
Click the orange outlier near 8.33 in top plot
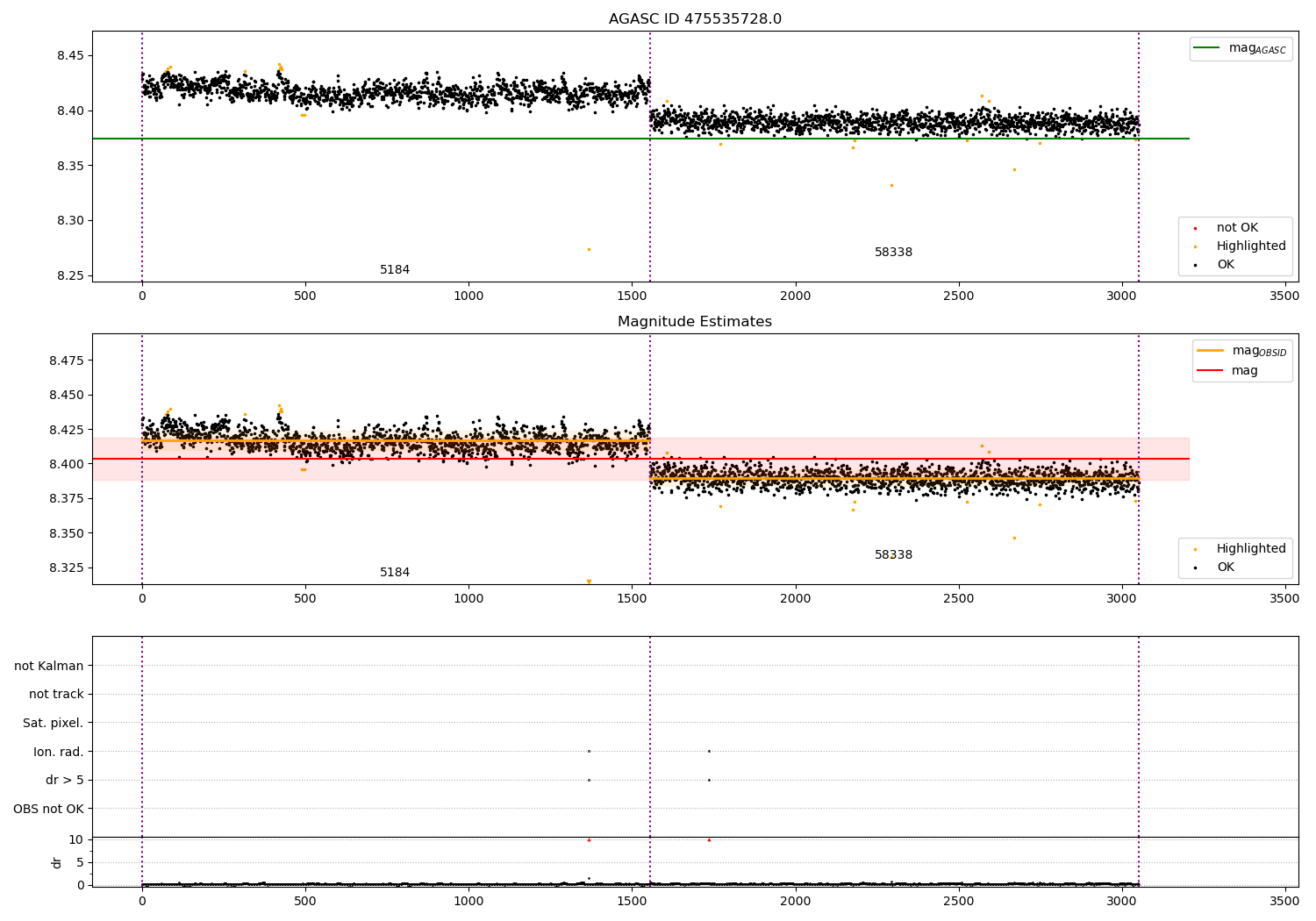point(891,185)
